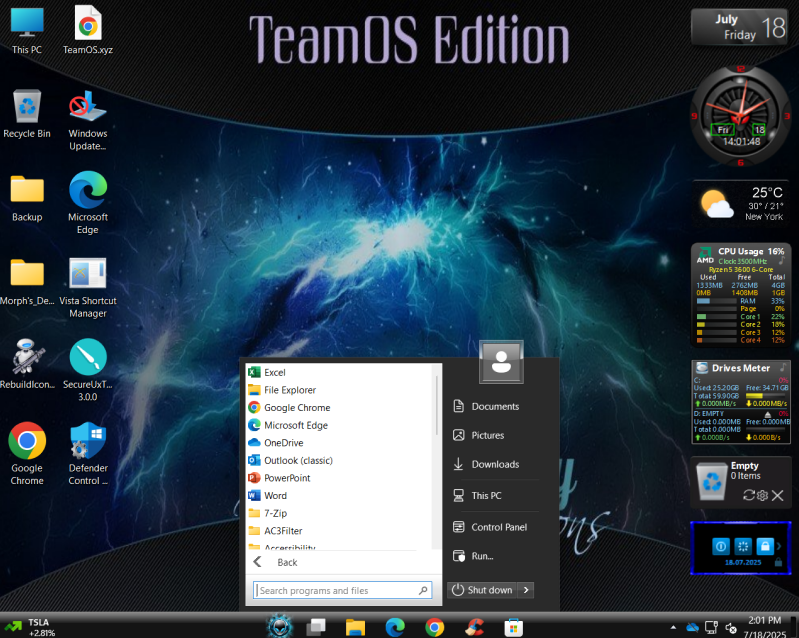Focus the Search programs and files box
The image size is (799, 638).
pos(342,590)
